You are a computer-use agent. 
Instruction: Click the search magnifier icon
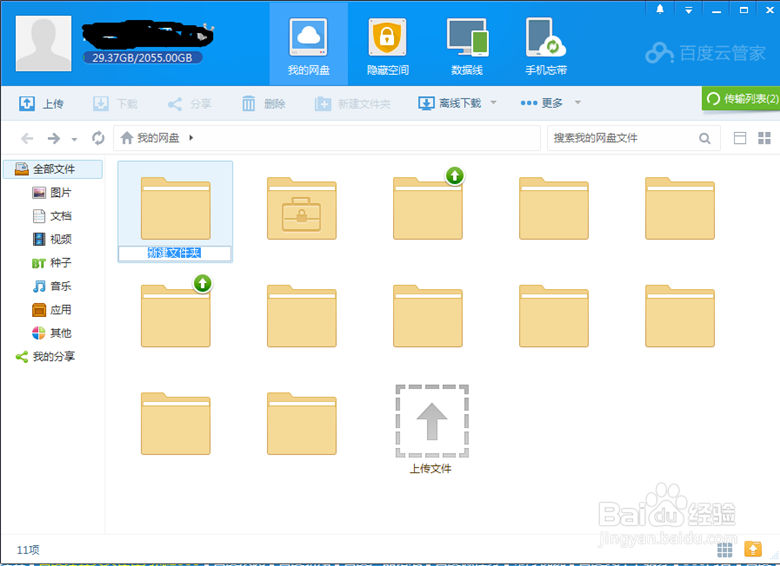click(704, 138)
